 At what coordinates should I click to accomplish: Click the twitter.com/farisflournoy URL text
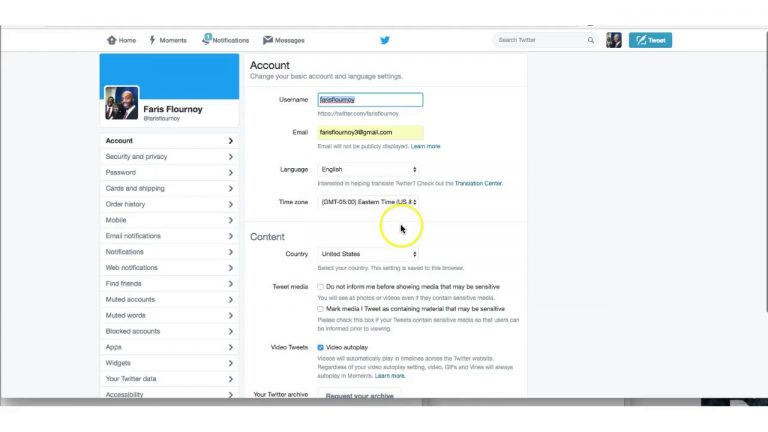click(358, 114)
